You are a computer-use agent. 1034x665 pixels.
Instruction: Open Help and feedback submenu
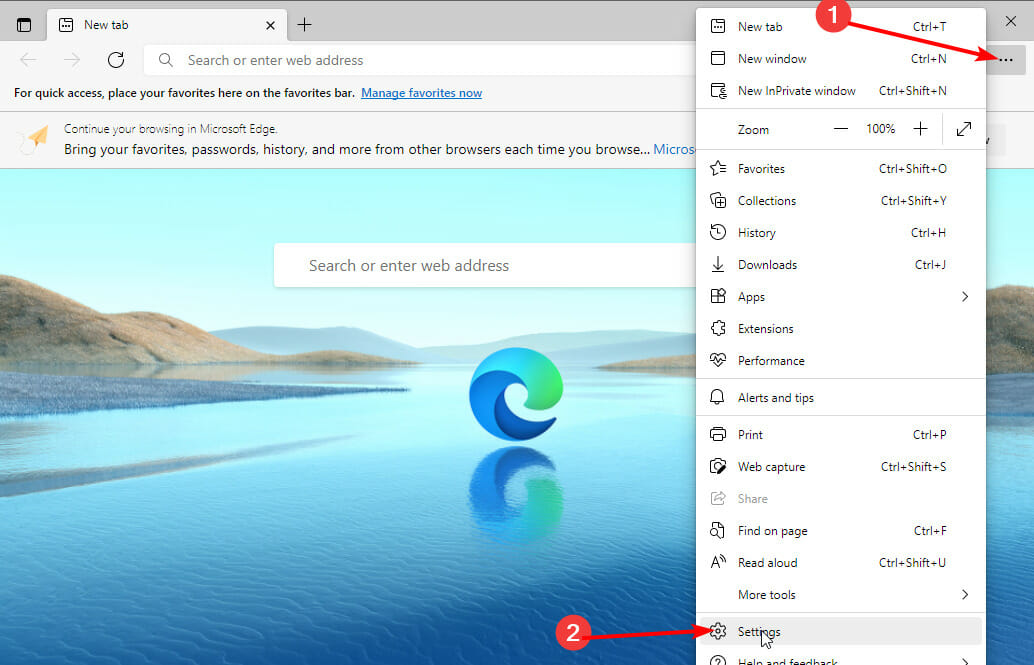coord(841,659)
